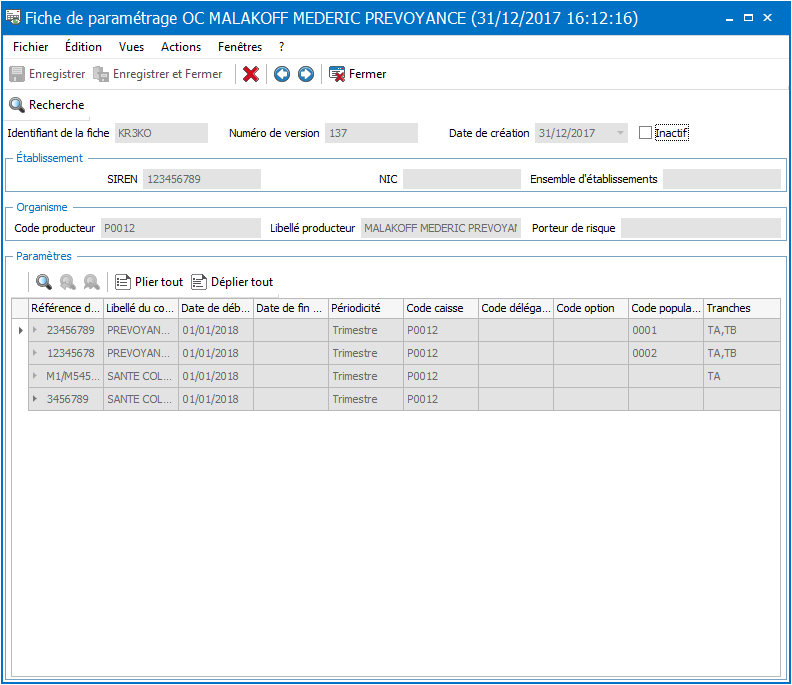Image resolution: width=792 pixels, height=685 pixels.
Task: Open the Recherche magnifier tool
Action: 17,105
